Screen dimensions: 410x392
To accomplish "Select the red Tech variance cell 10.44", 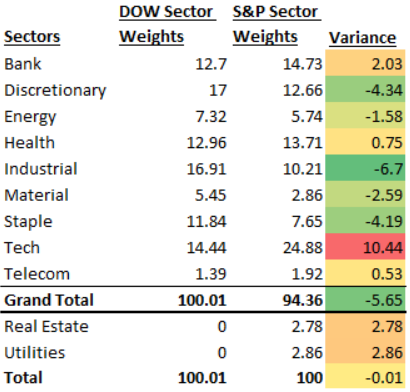I will point(365,247).
